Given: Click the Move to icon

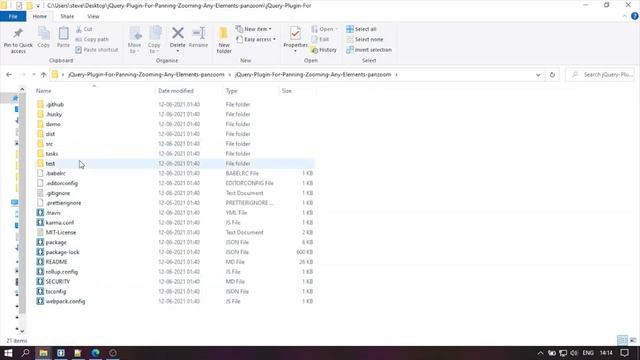Looking at the screenshot, I should point(135,33).
